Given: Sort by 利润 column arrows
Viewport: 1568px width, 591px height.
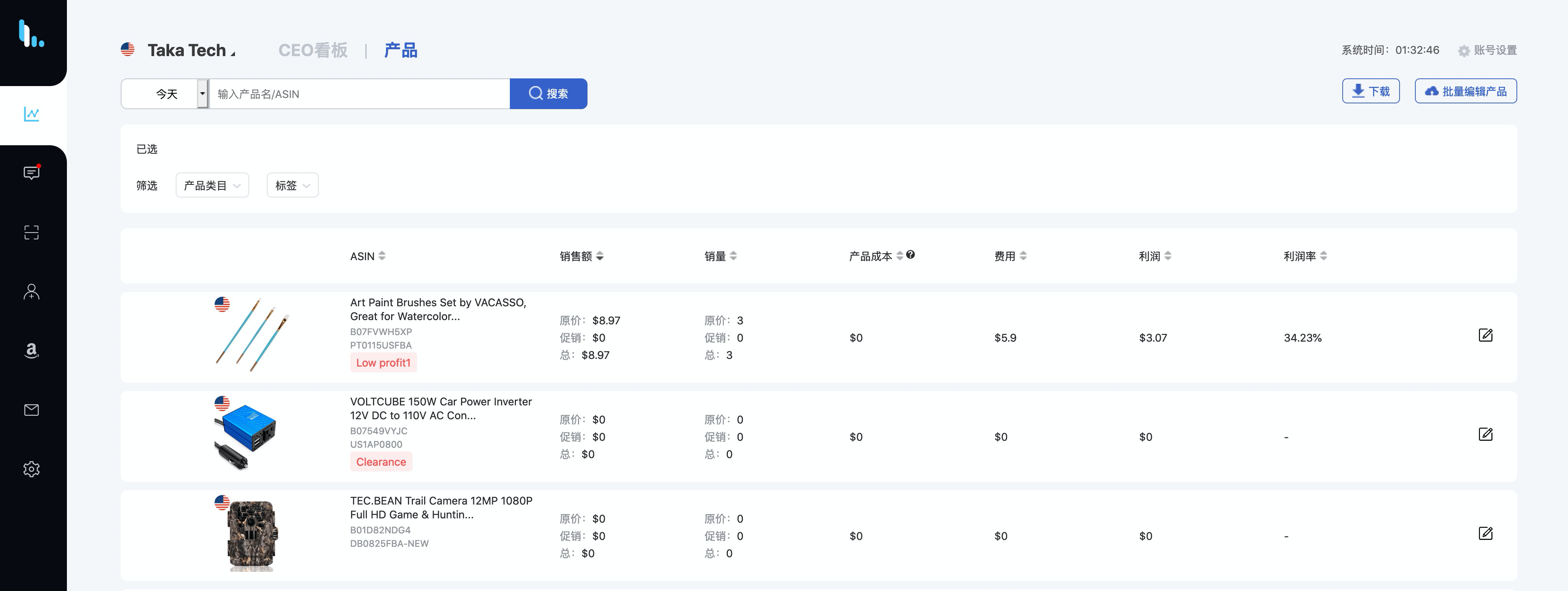Looking at the screenshot, I should click(1167, 256).
